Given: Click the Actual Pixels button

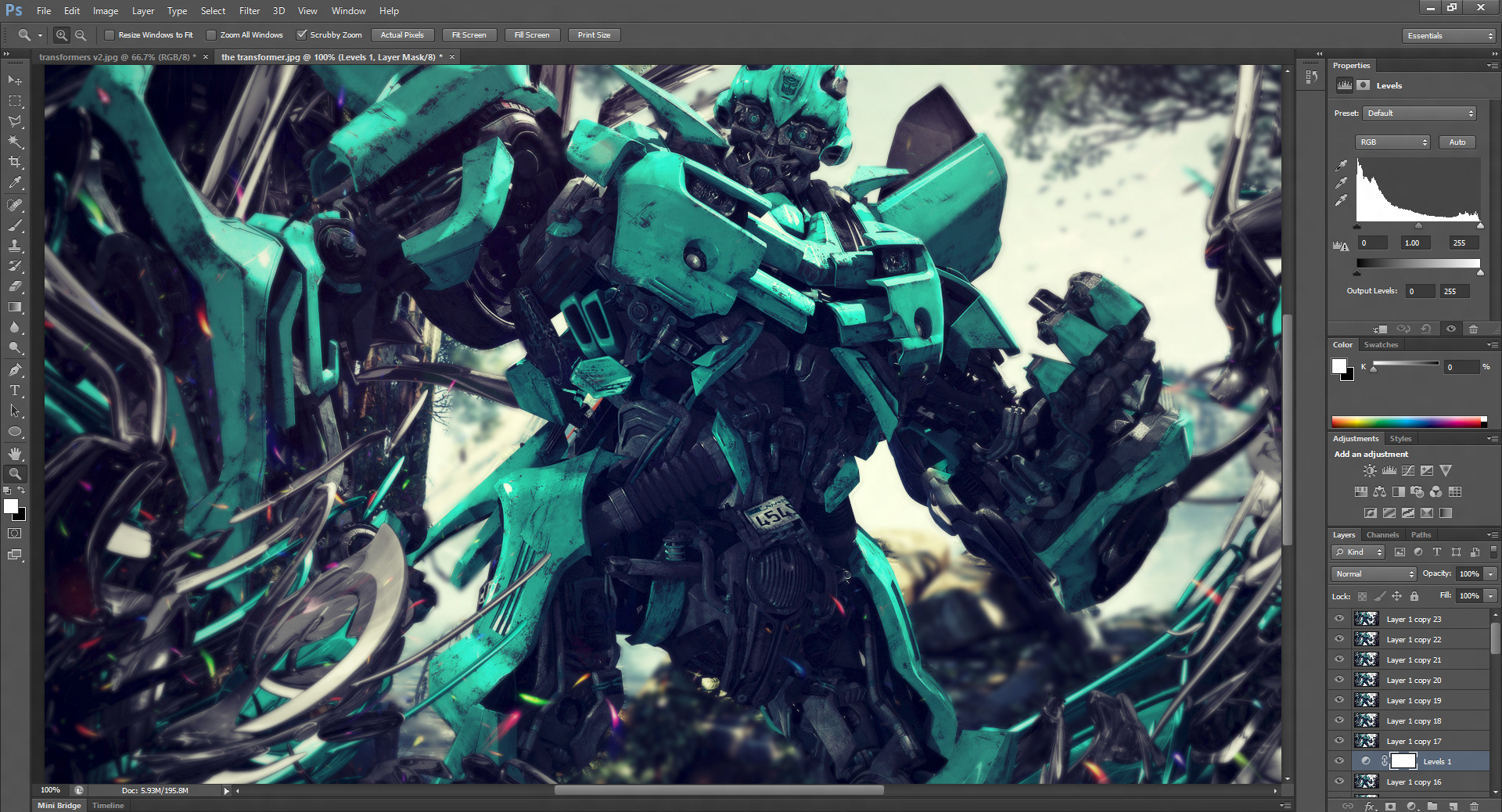Looking at the screenshot, I should (402, 35).
